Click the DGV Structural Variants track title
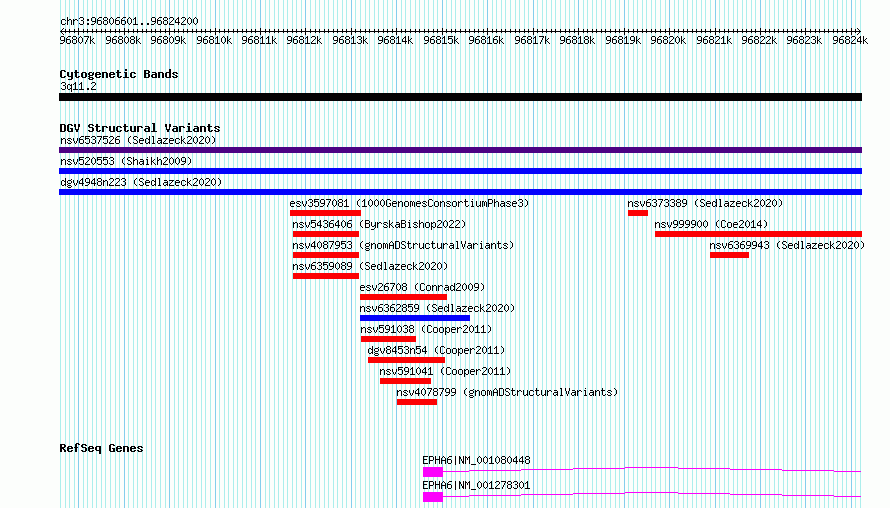The height and width of the screenshot is (508, 890). tap(140, 128)
